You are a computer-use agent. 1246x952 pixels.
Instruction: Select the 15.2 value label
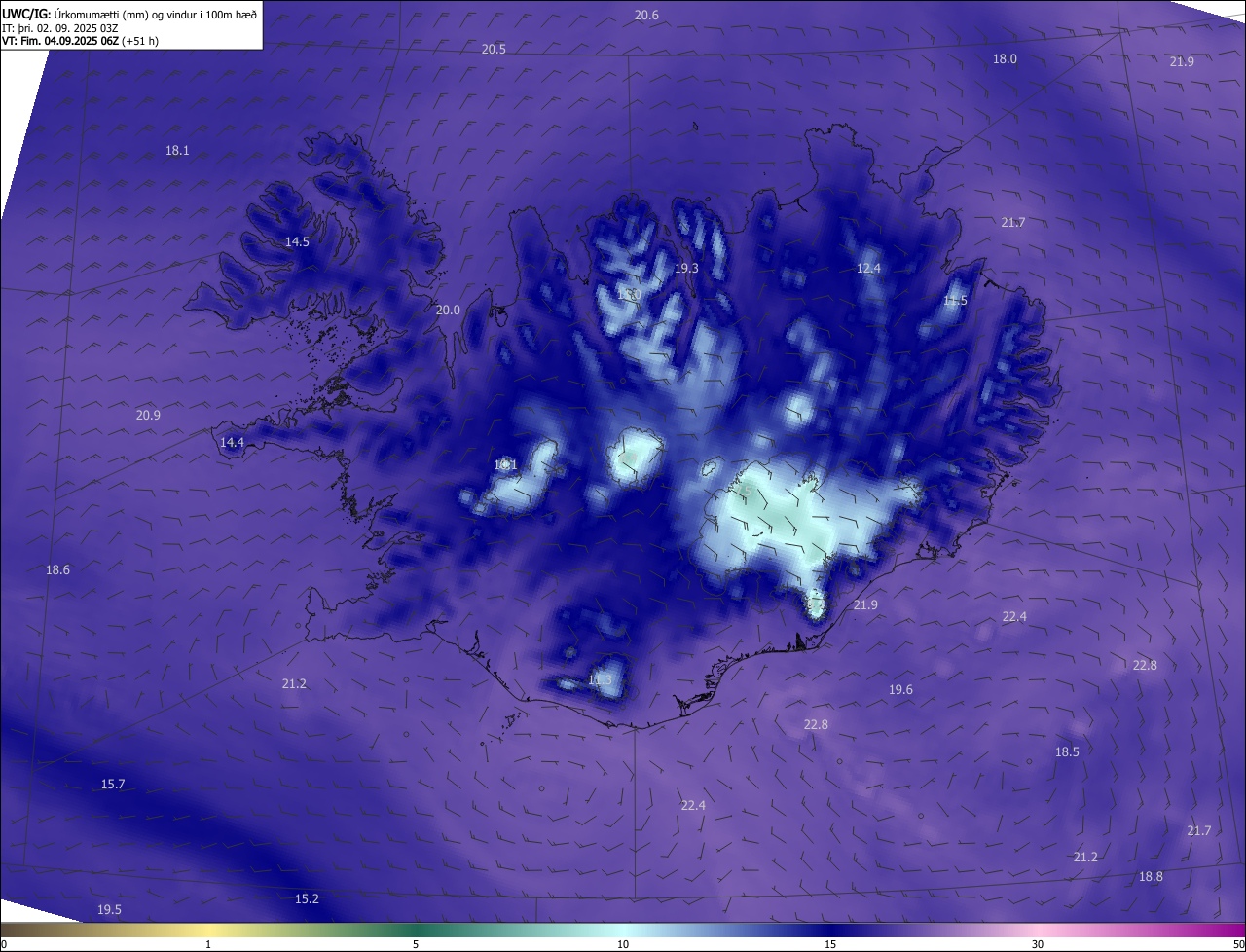[307, 898]
